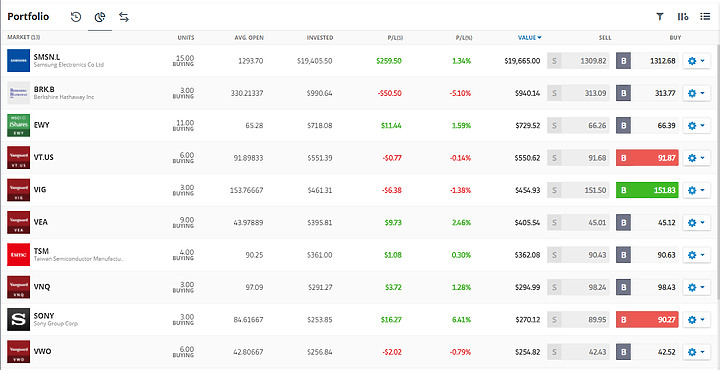Viewport: 720px width, 370px height.
Task: Click SONY profit percentage 6.41%
Action: pos(461,320)
